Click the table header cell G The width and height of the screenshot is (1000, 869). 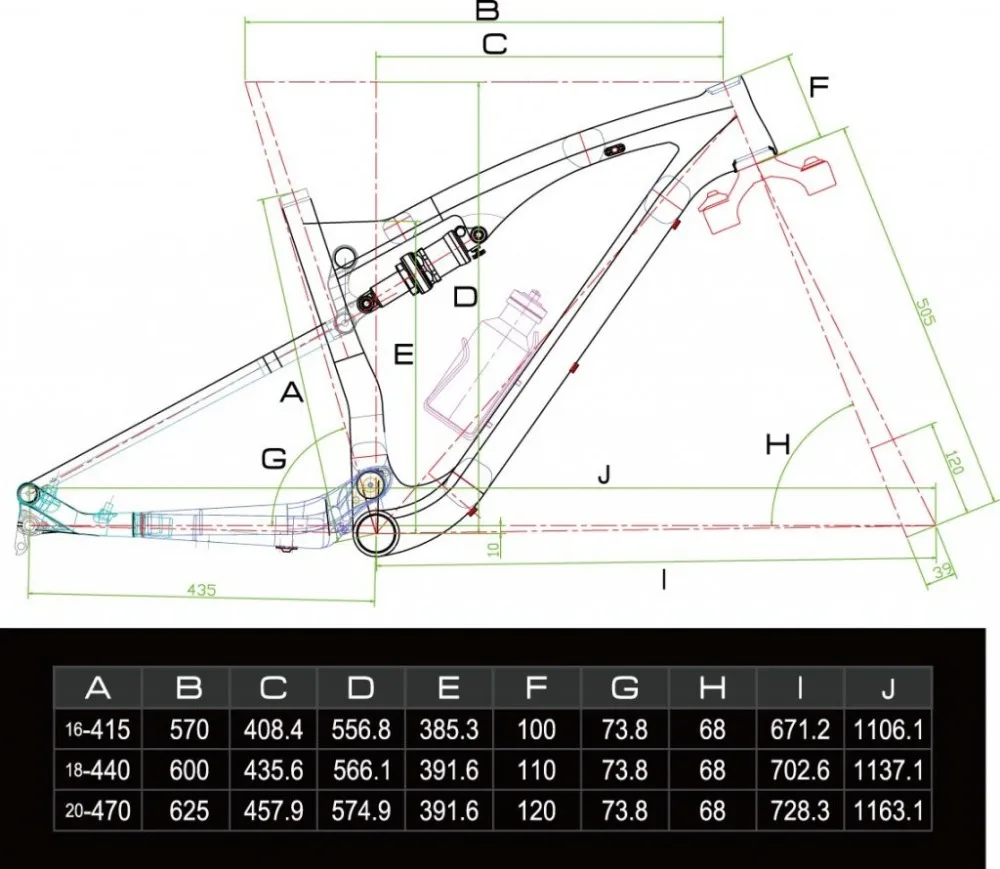click(x=624, y=687)
